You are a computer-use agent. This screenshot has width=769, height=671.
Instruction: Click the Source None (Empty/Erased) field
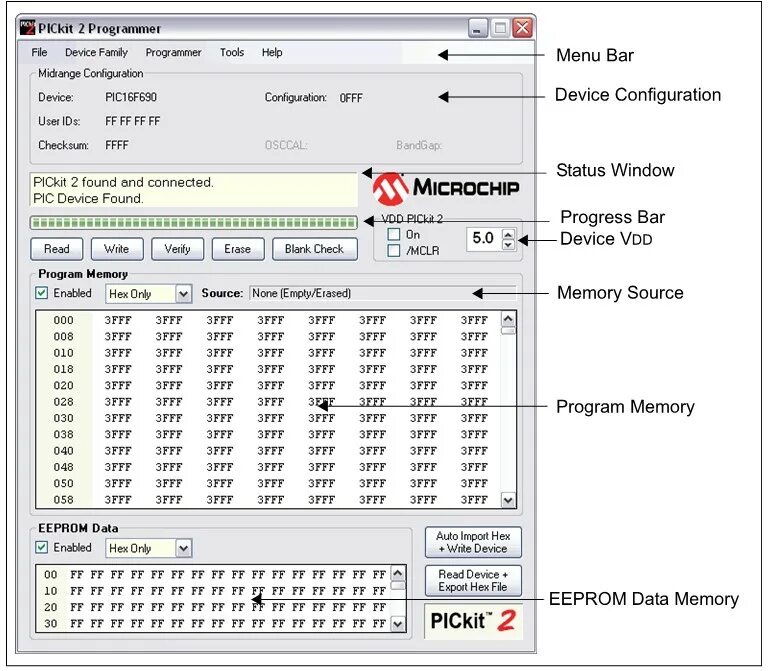383,293
